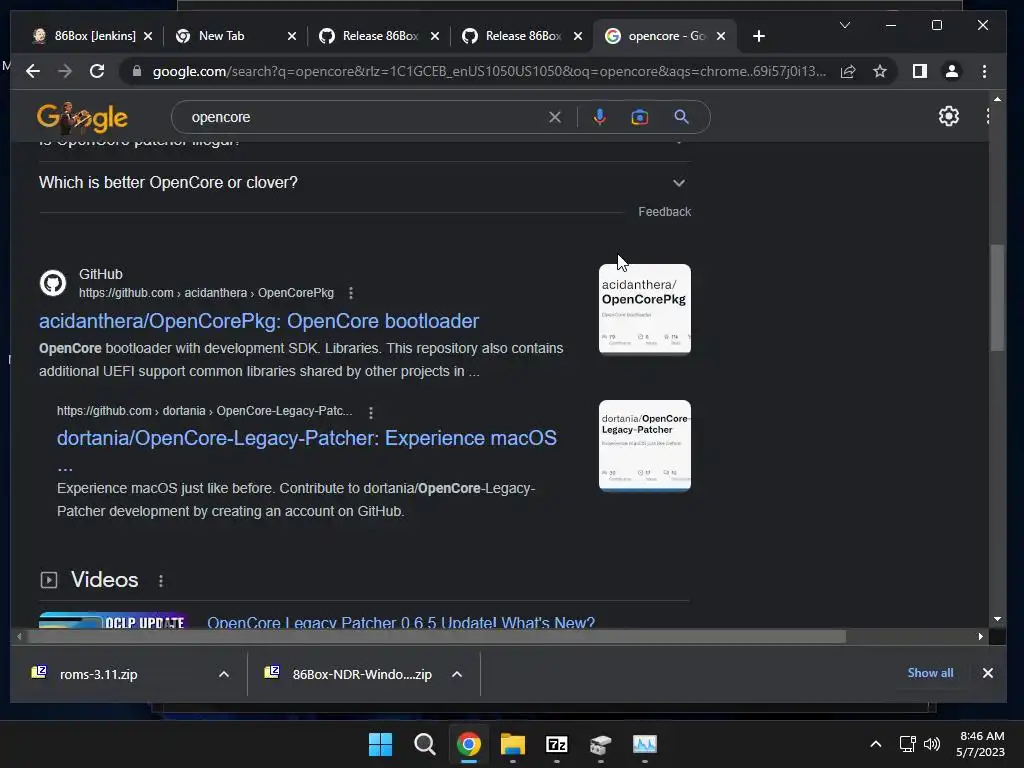This screenshot has height=768, width=1024.
Task: Click the Google doodle logo
Action: 82,118
